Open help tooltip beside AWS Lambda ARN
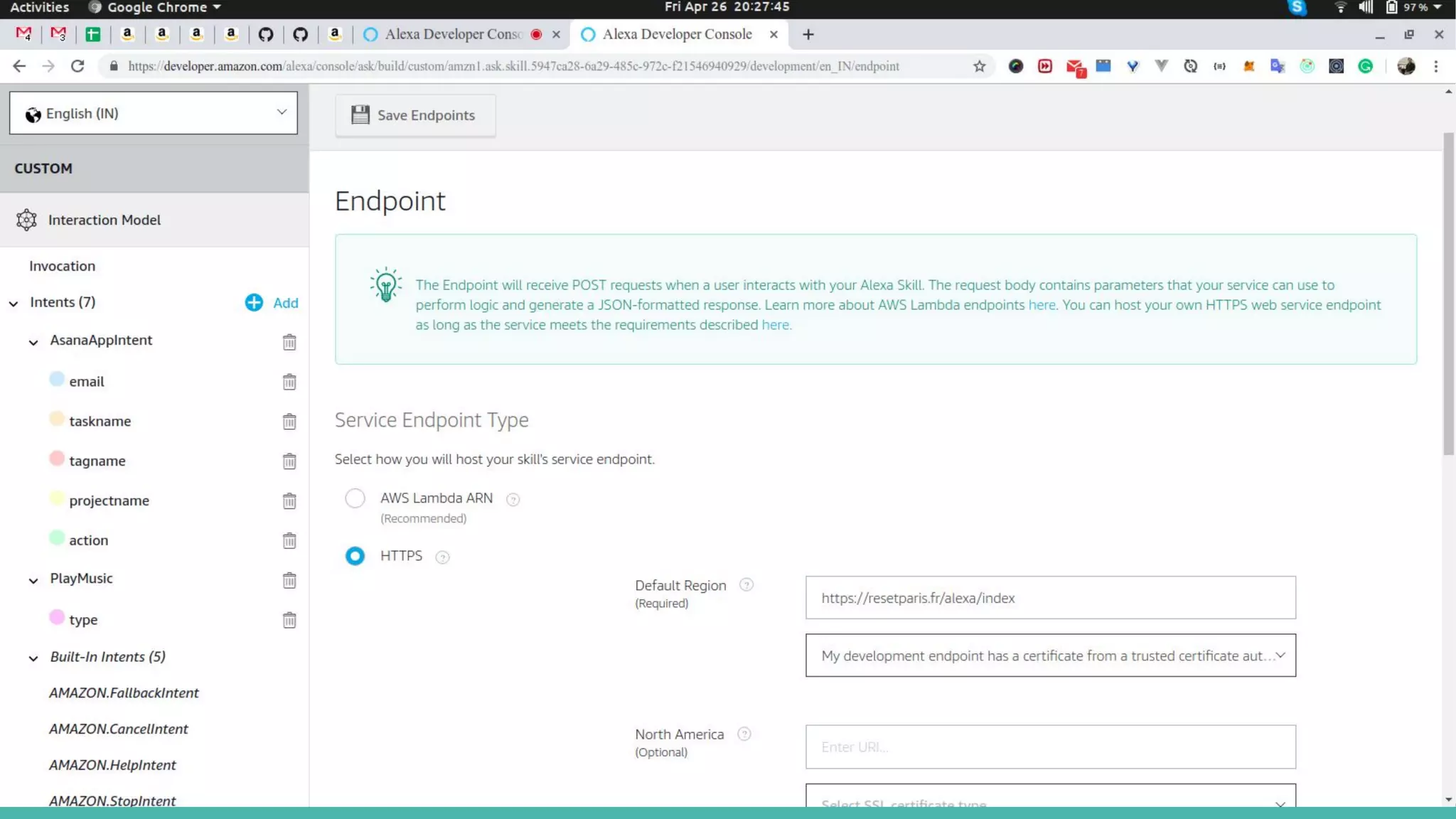Screen dimensions: 1456x819 click(513, 500)
